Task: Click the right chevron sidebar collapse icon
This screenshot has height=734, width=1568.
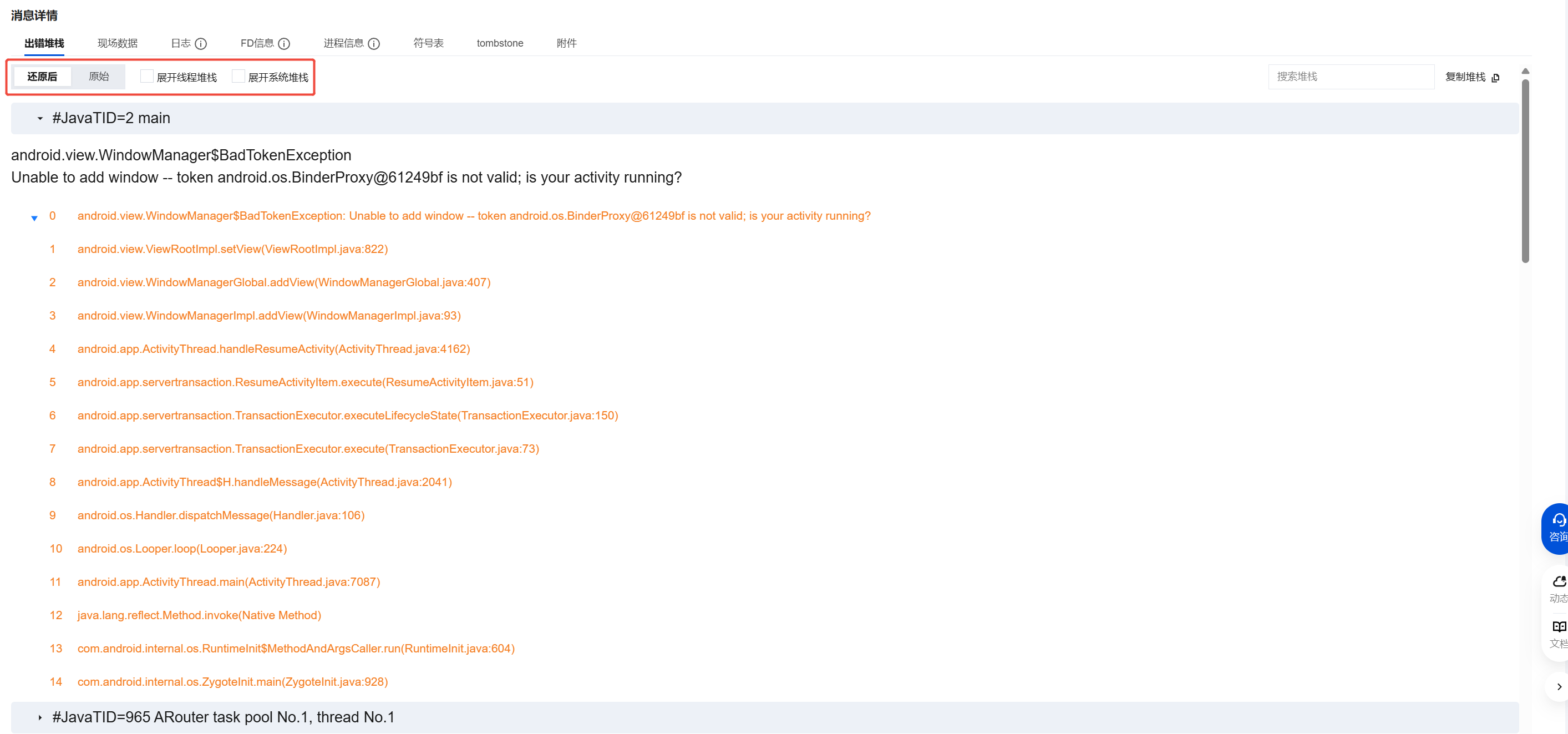Action: coord(1558,686)
